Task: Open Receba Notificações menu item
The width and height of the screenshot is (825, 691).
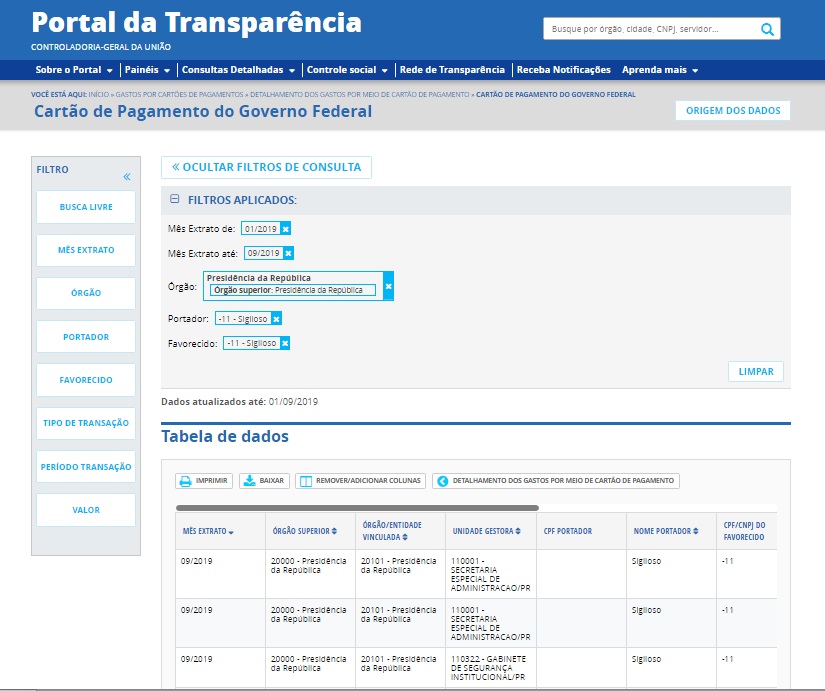Action: click(x=563, y=70)
